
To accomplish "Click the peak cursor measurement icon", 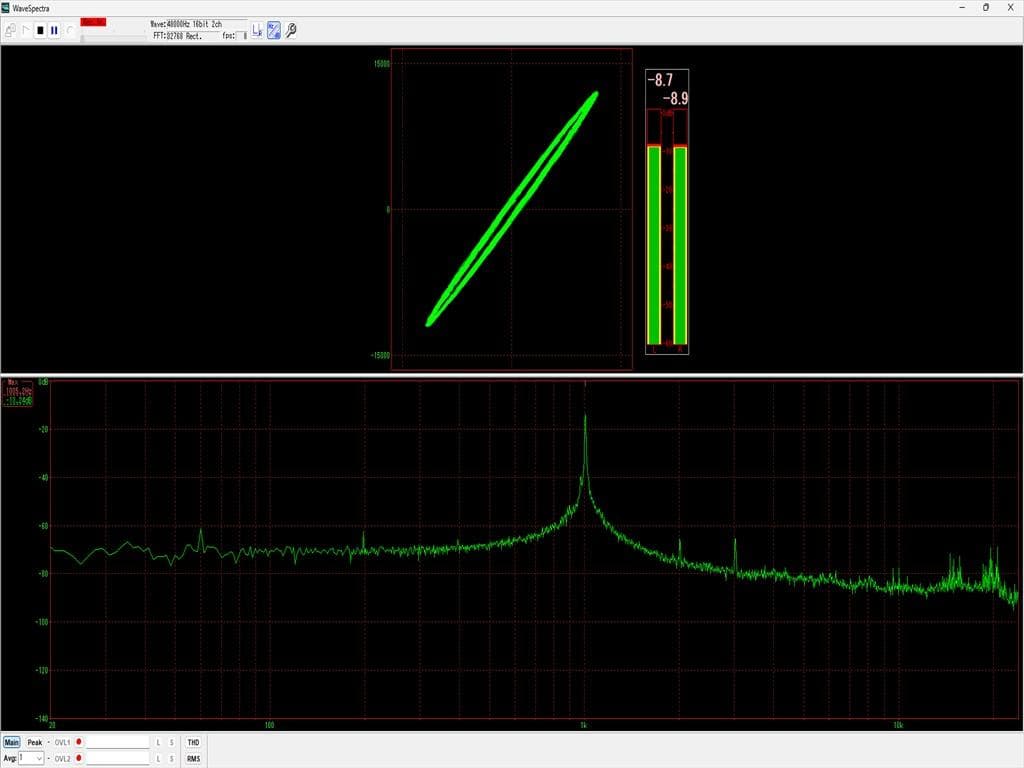I will (x=257, y=30).
